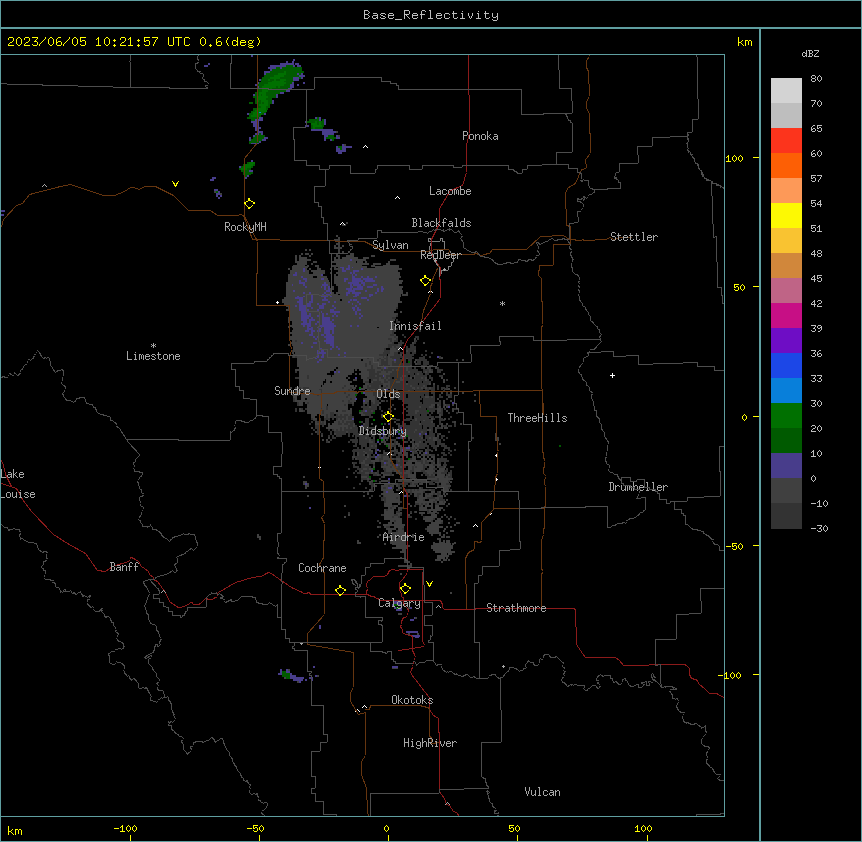Click the Base_Reflectivity title
The height and width of the screenshot is (842, 862).
pyautogui.click(x=431, y=15)
